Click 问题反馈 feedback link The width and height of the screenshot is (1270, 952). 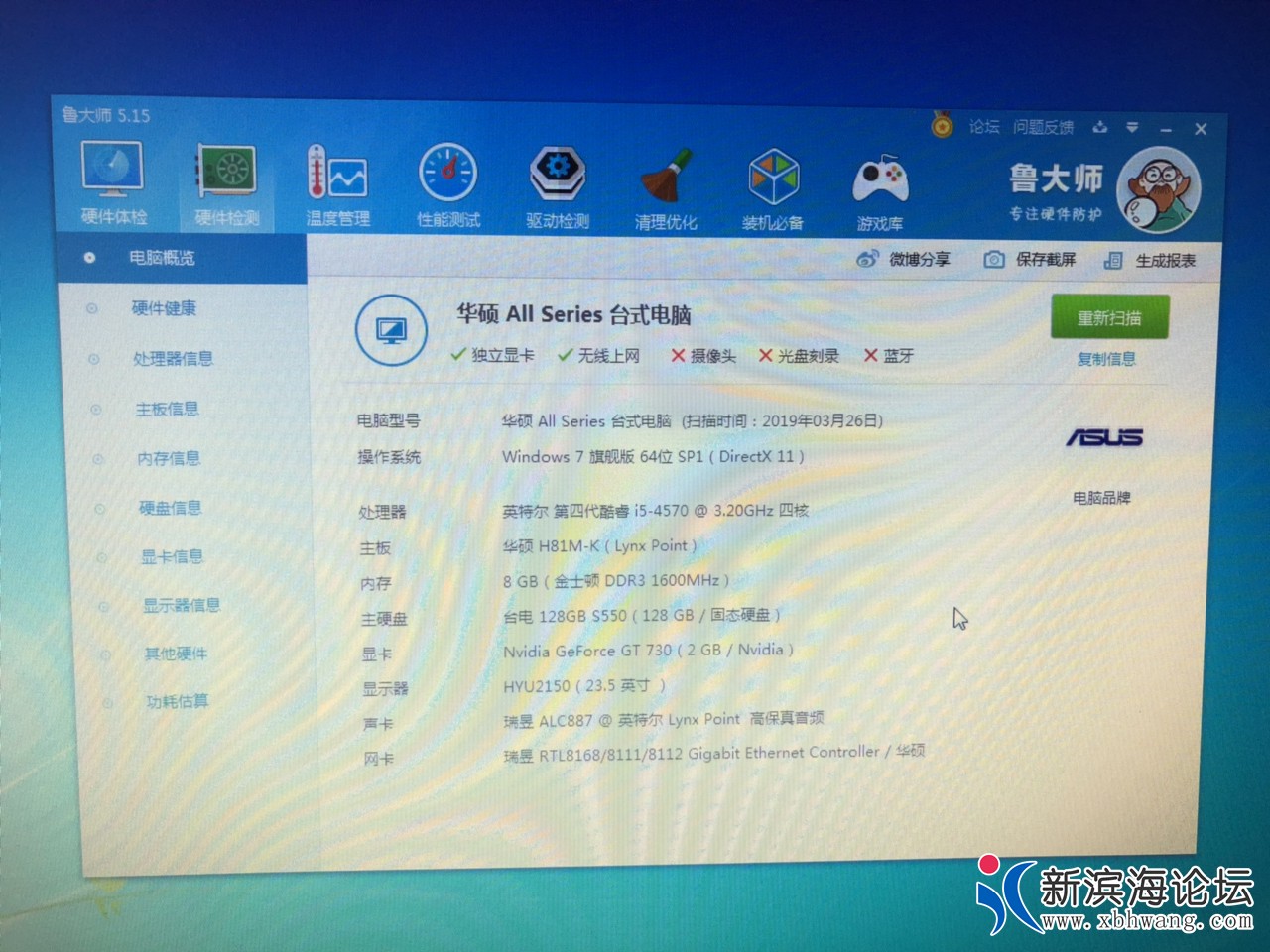tap(1043, 127)
